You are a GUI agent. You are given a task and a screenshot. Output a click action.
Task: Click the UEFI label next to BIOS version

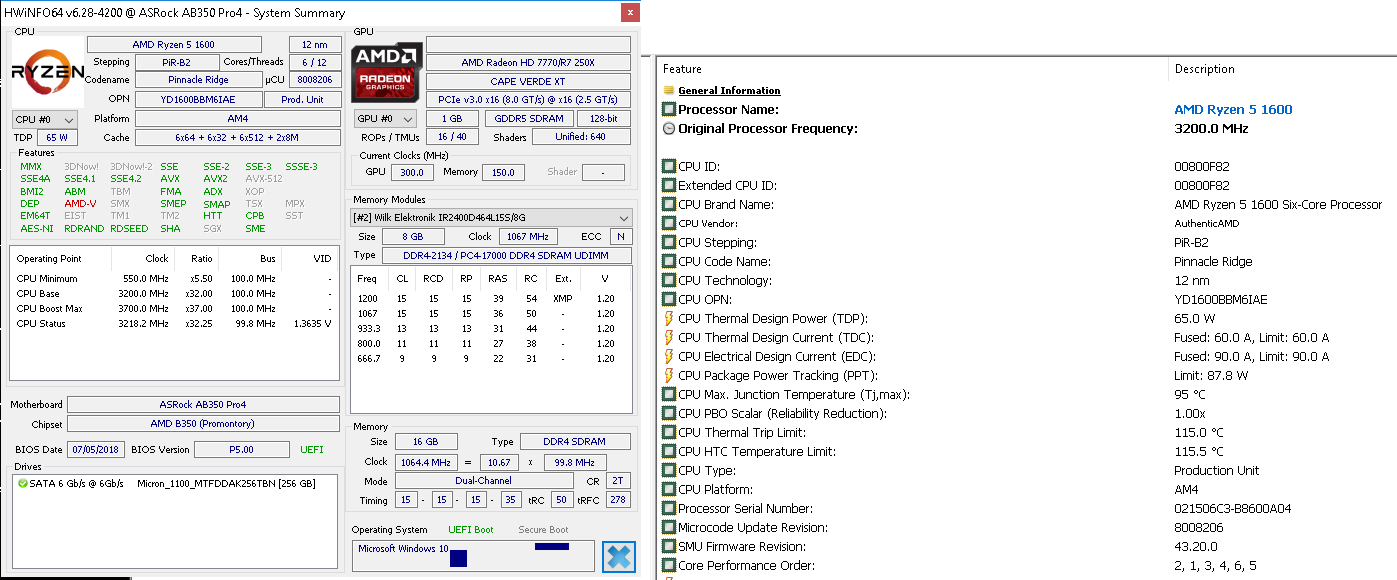312,450
